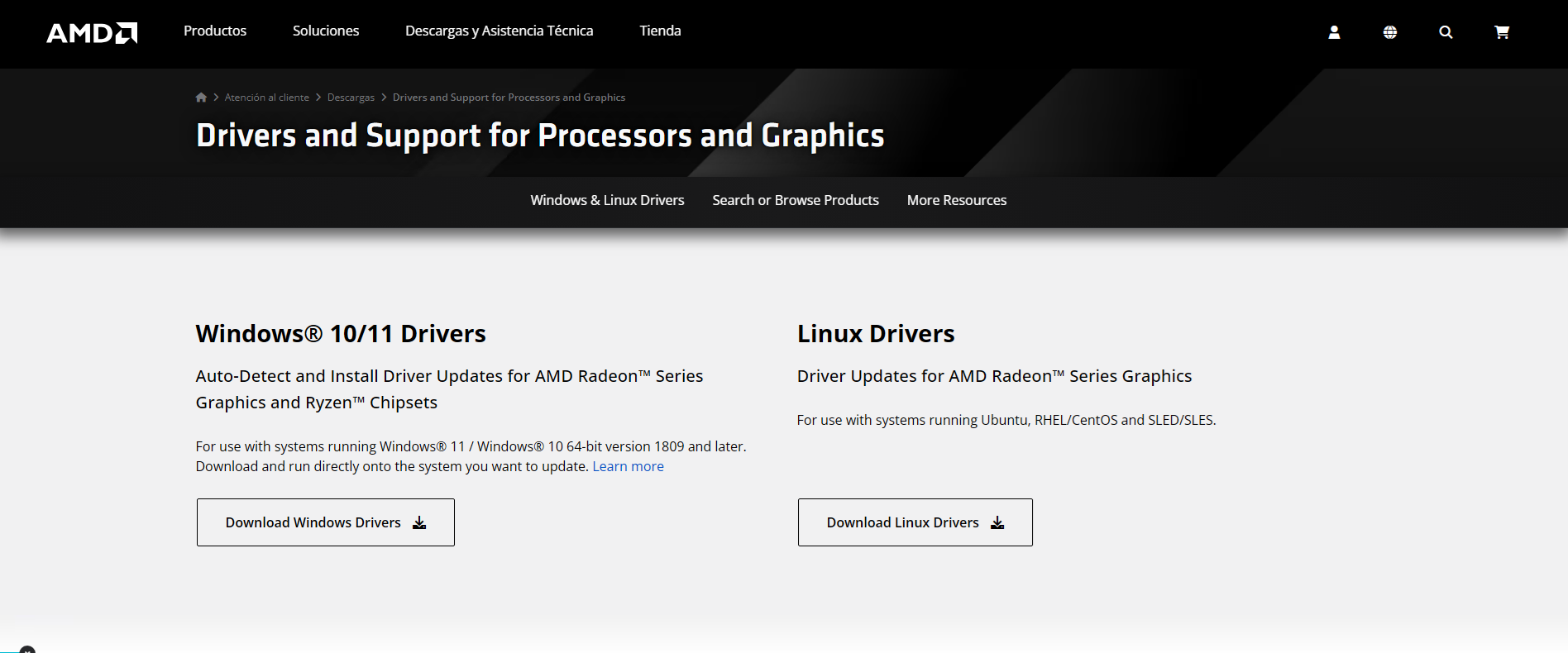Open the globe language selector
The image size is (1568, 653).
coord(1390,32)
